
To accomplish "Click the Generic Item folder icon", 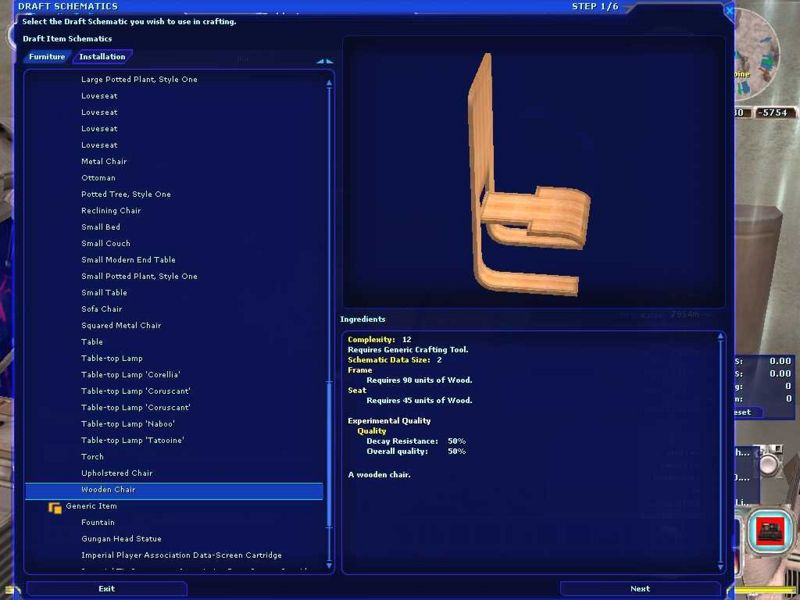I will point(55,507).
